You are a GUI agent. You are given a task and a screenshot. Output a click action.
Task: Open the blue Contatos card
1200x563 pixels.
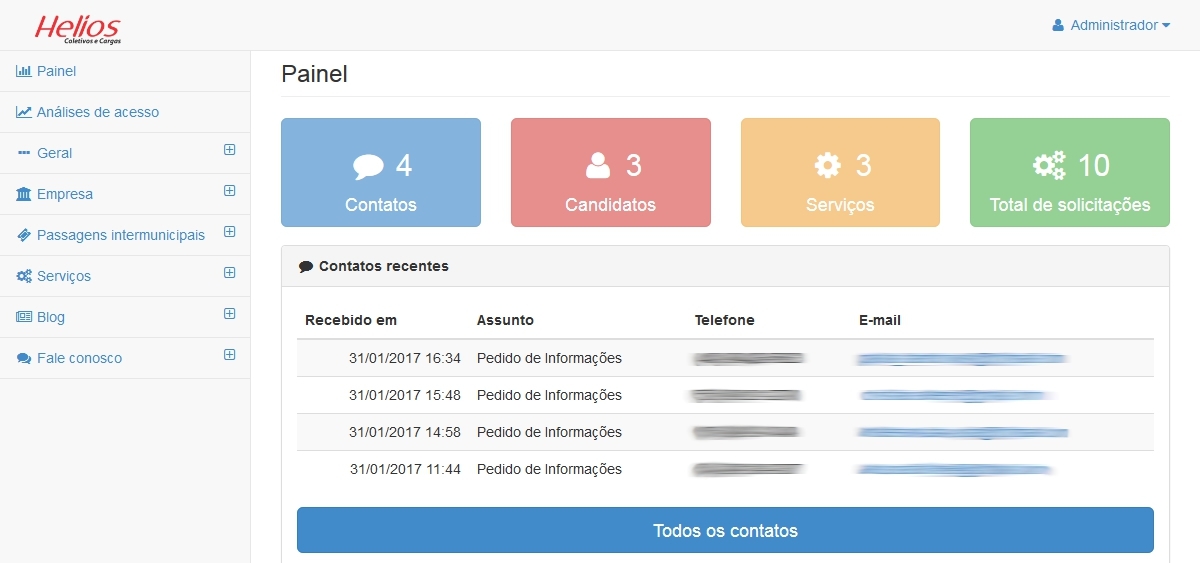point(381,172)
